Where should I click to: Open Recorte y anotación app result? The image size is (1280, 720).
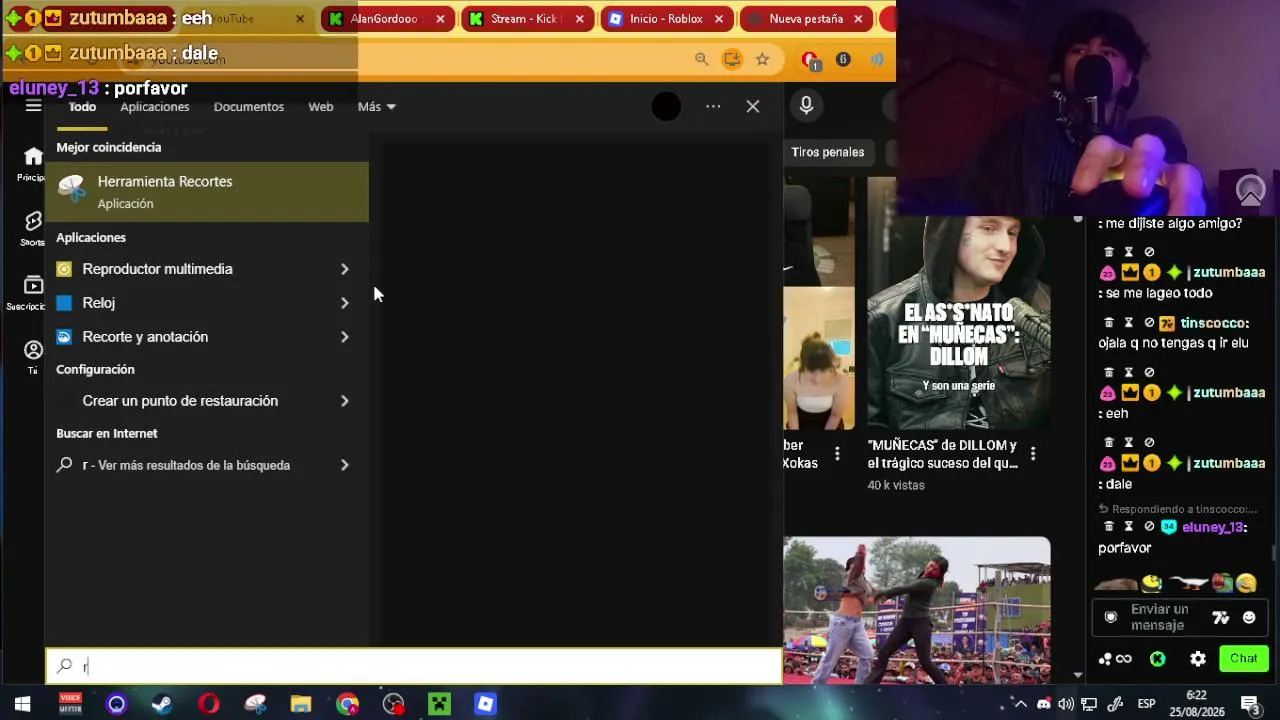point(145,337)
